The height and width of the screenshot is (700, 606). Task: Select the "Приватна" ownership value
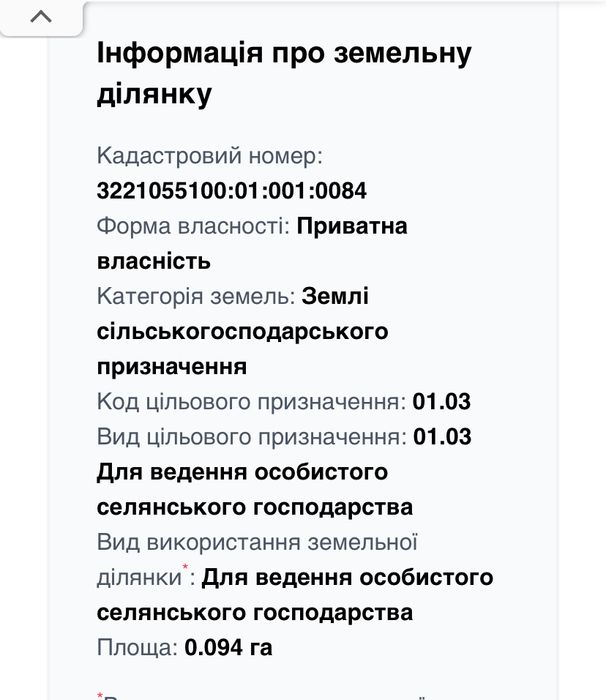click(352, 226)
